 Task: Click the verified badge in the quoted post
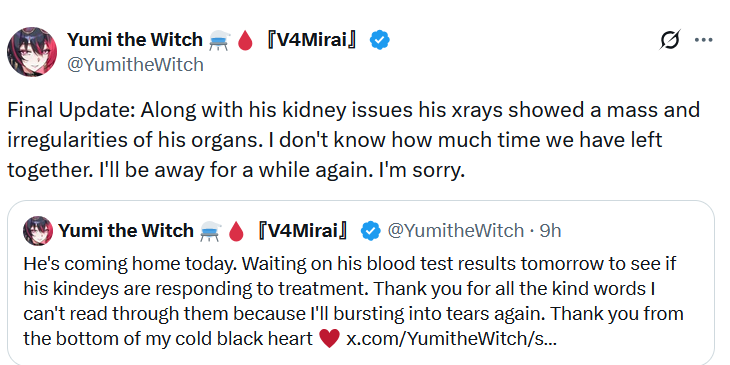[371, 230]
